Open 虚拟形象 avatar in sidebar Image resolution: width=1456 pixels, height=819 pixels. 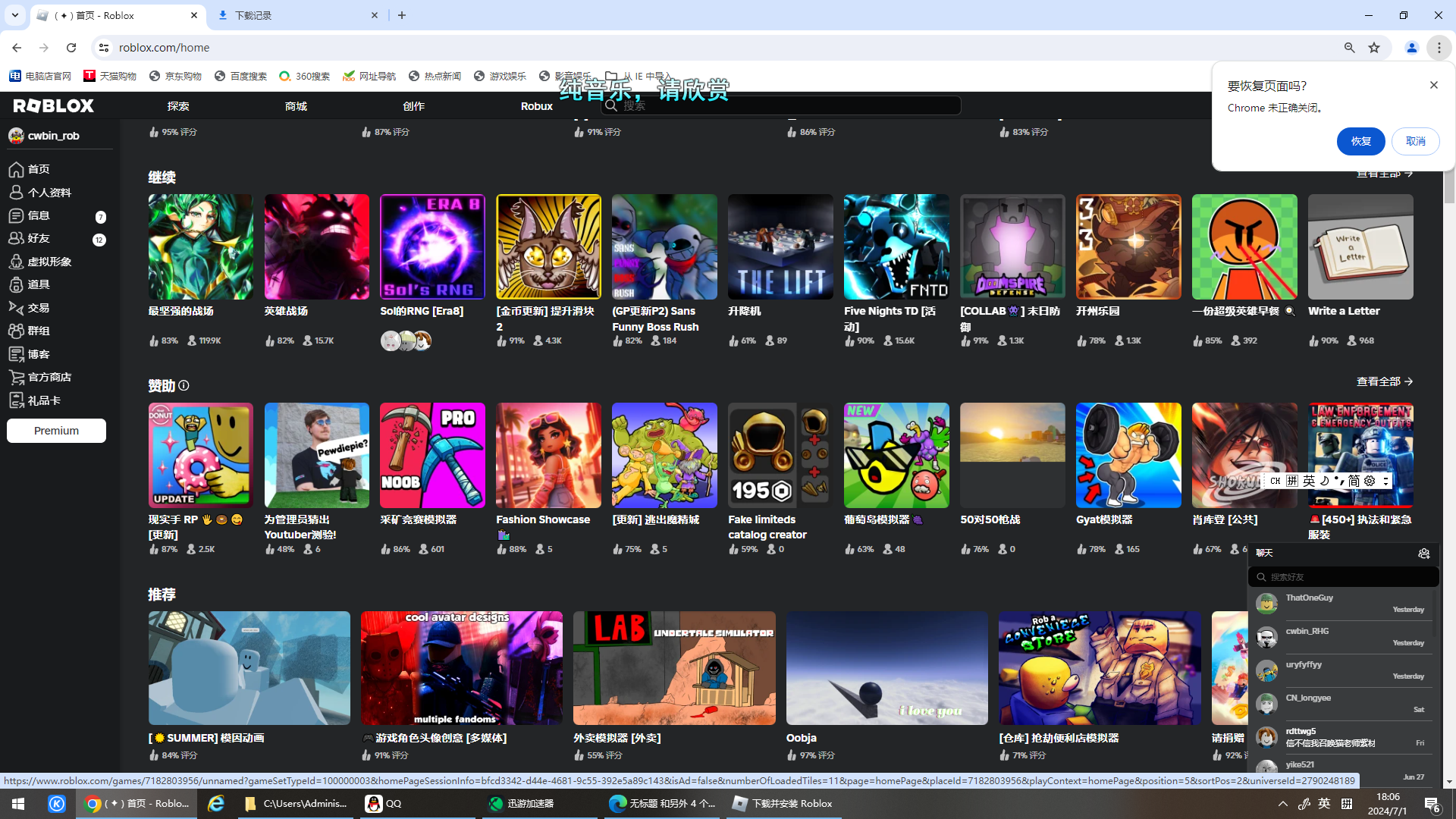41,262
